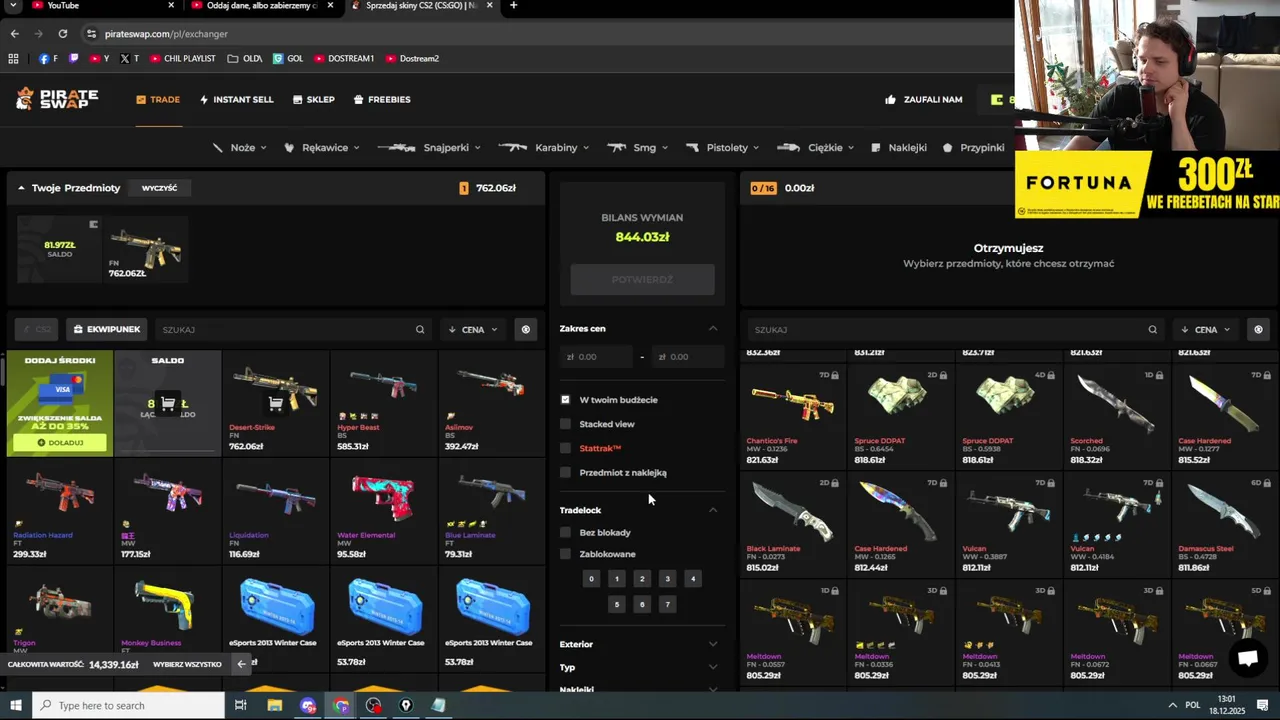
Task: Select the Water Elemental inventory item
Action: [384, 511]
